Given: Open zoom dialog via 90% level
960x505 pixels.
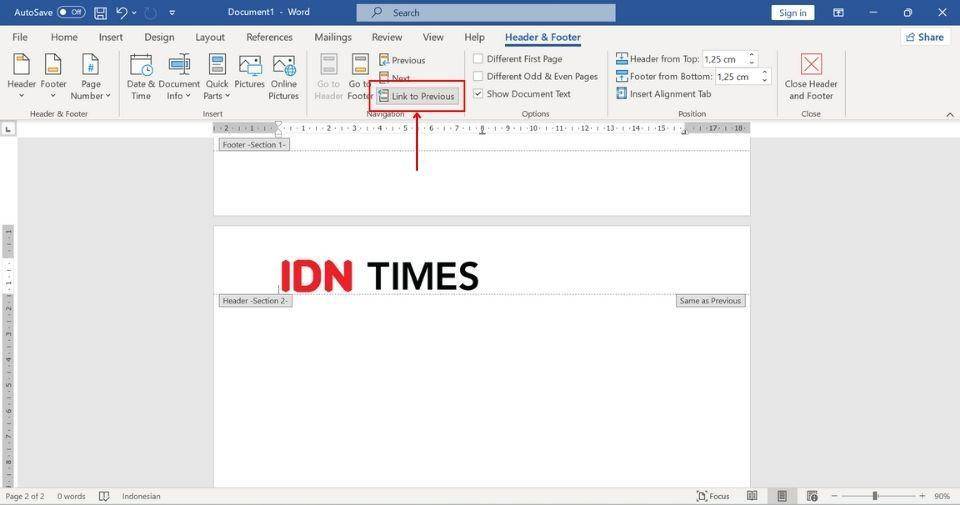Looking at the screenshot, I should click(942, 496).
